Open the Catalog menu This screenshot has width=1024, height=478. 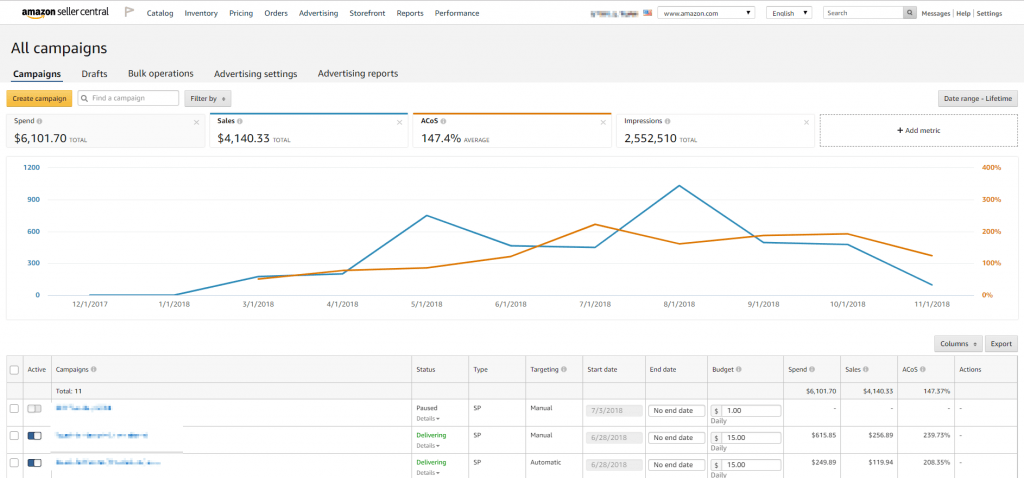[160, 13]
